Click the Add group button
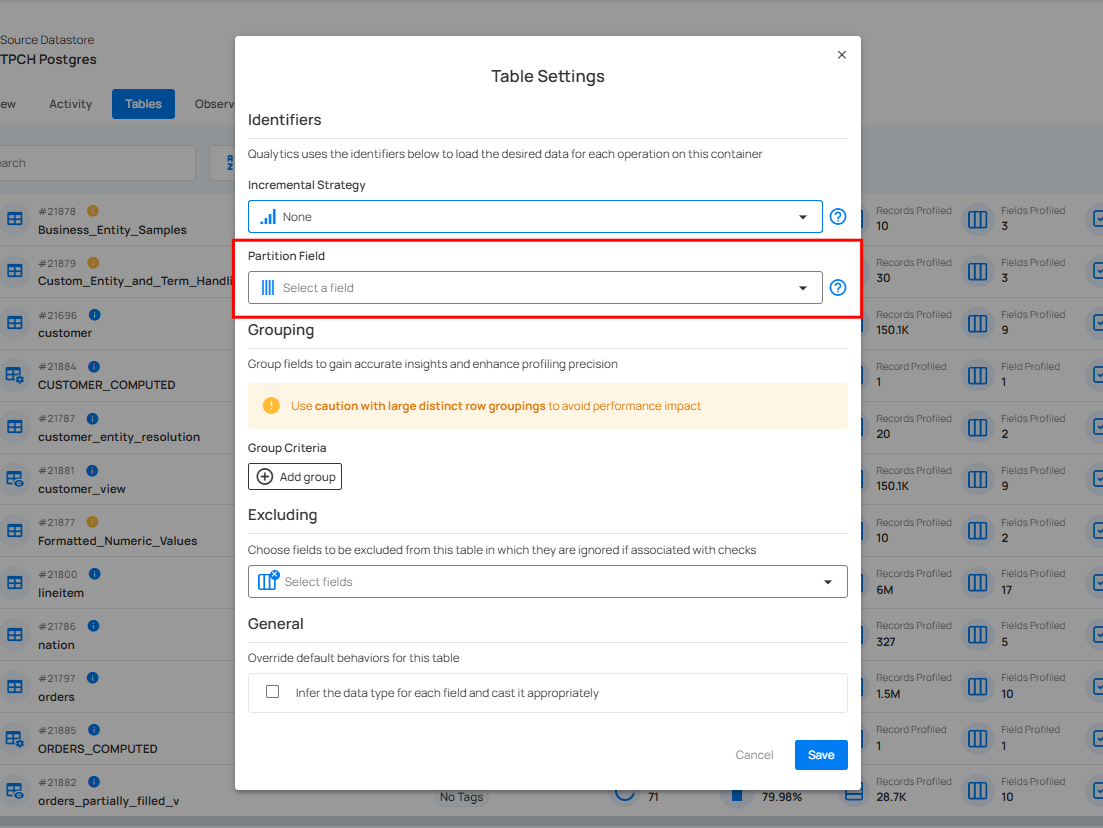Image resolution: width=1103 pixels, height=828 pixels. (295, 477)
